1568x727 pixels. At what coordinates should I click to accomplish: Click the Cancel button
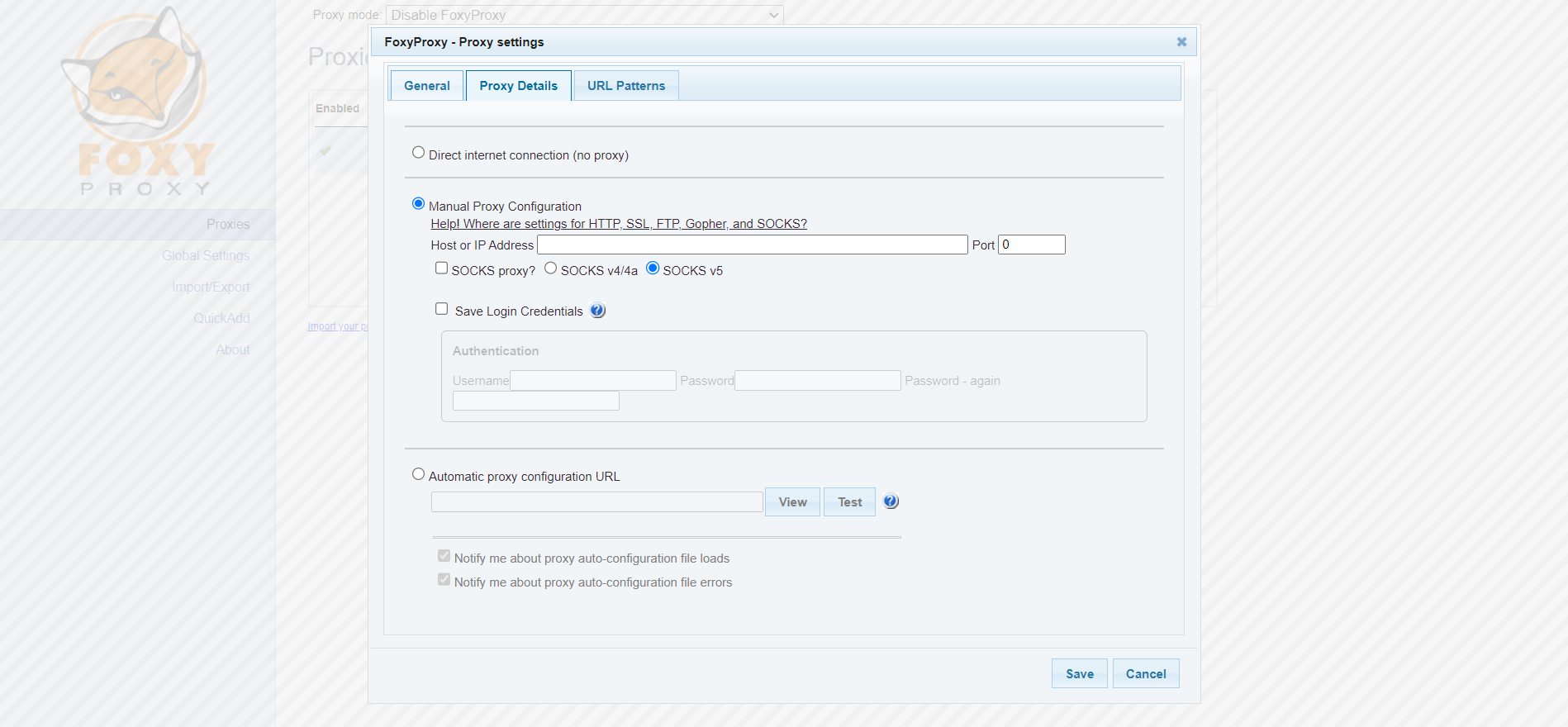1145,673
